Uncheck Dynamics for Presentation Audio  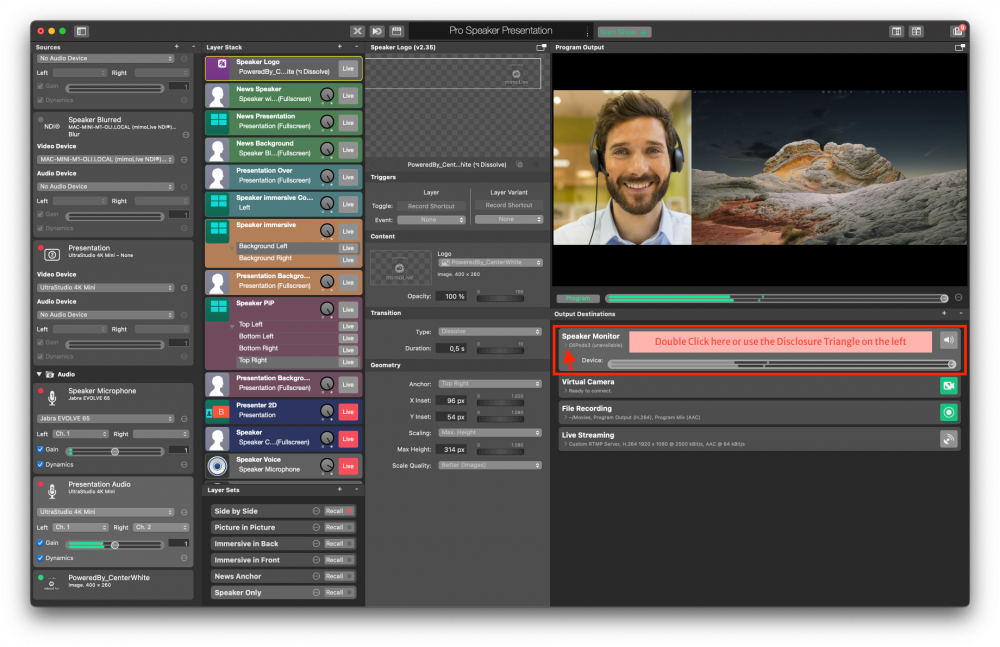tap(40, 558)
